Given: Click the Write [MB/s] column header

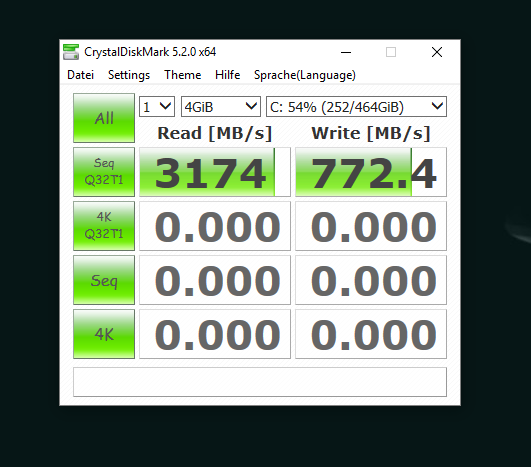Looking at the screenshot, I should pos(371,133).
